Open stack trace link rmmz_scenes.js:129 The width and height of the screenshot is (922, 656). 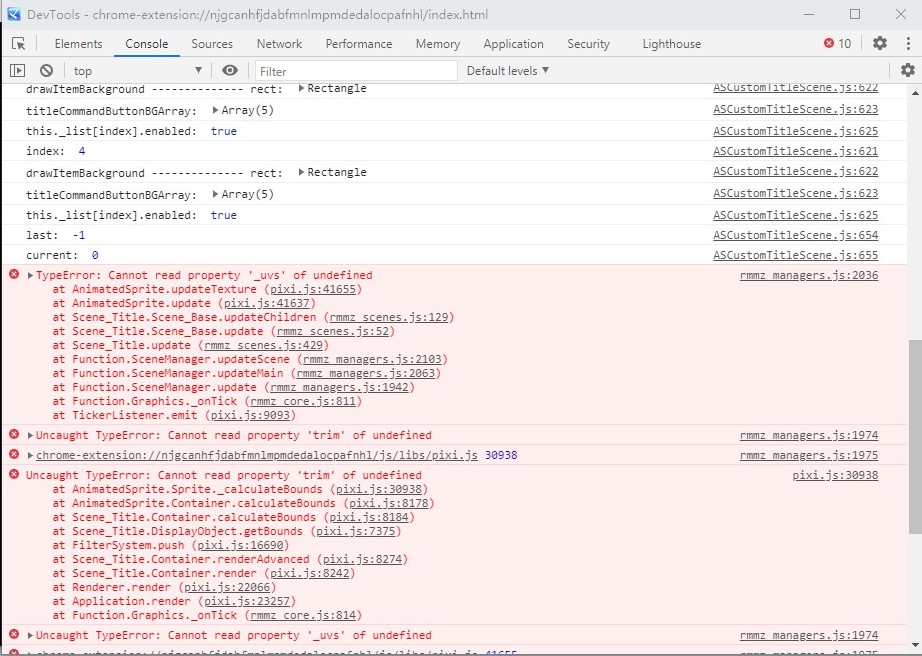pos(389,317)
